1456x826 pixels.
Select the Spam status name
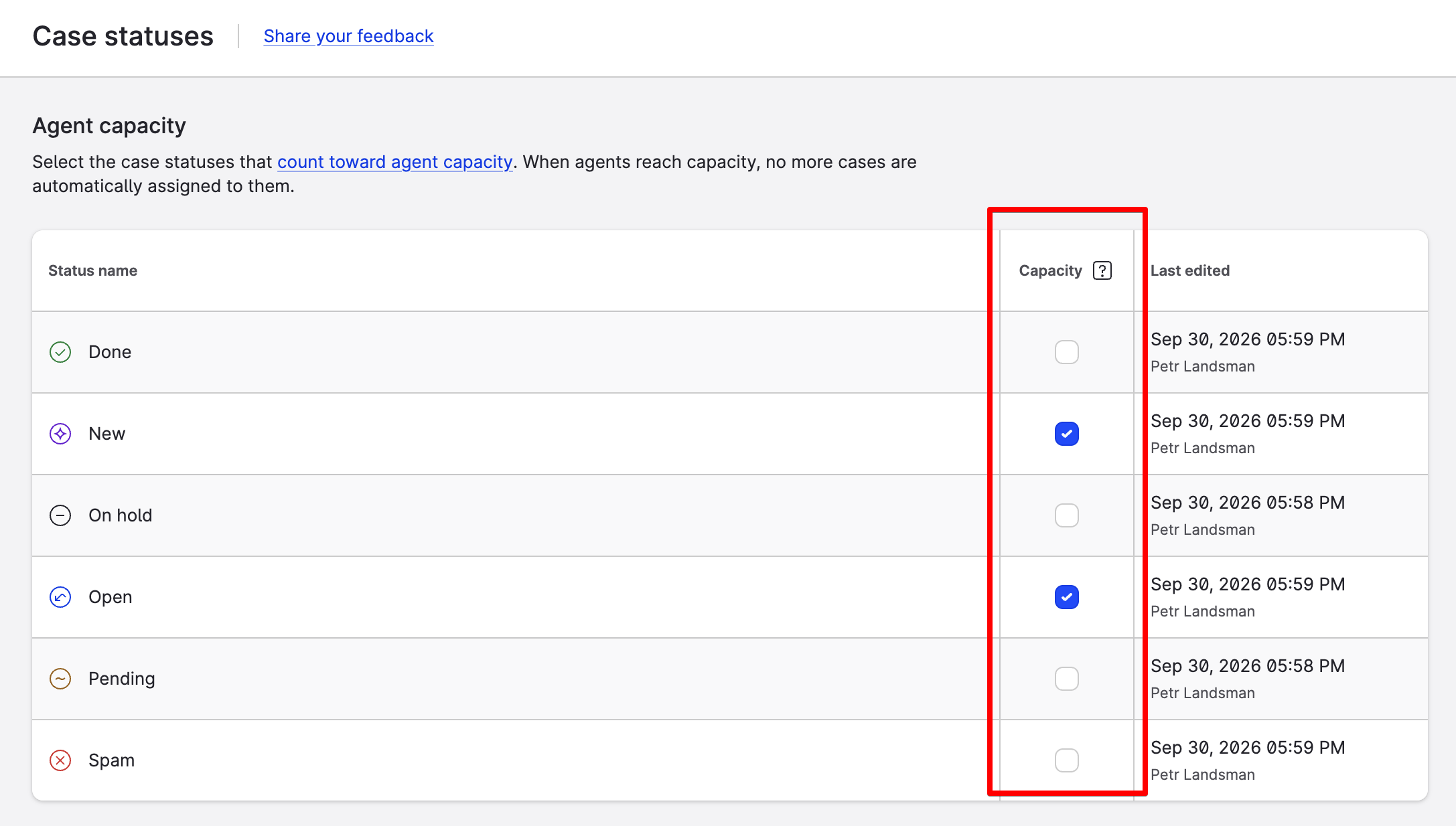[112, 760]
